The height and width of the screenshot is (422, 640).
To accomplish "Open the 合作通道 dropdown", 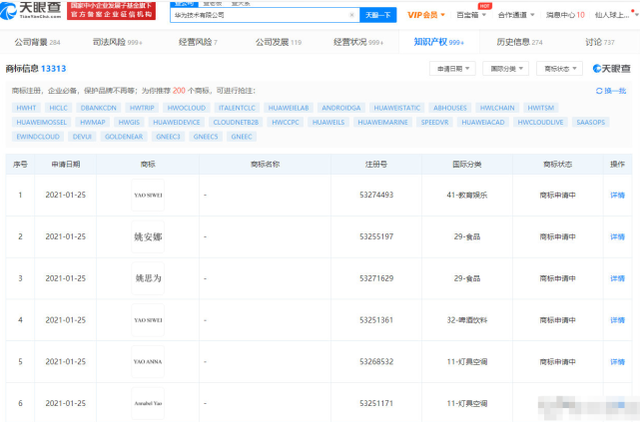I will (x=516, y=15).
